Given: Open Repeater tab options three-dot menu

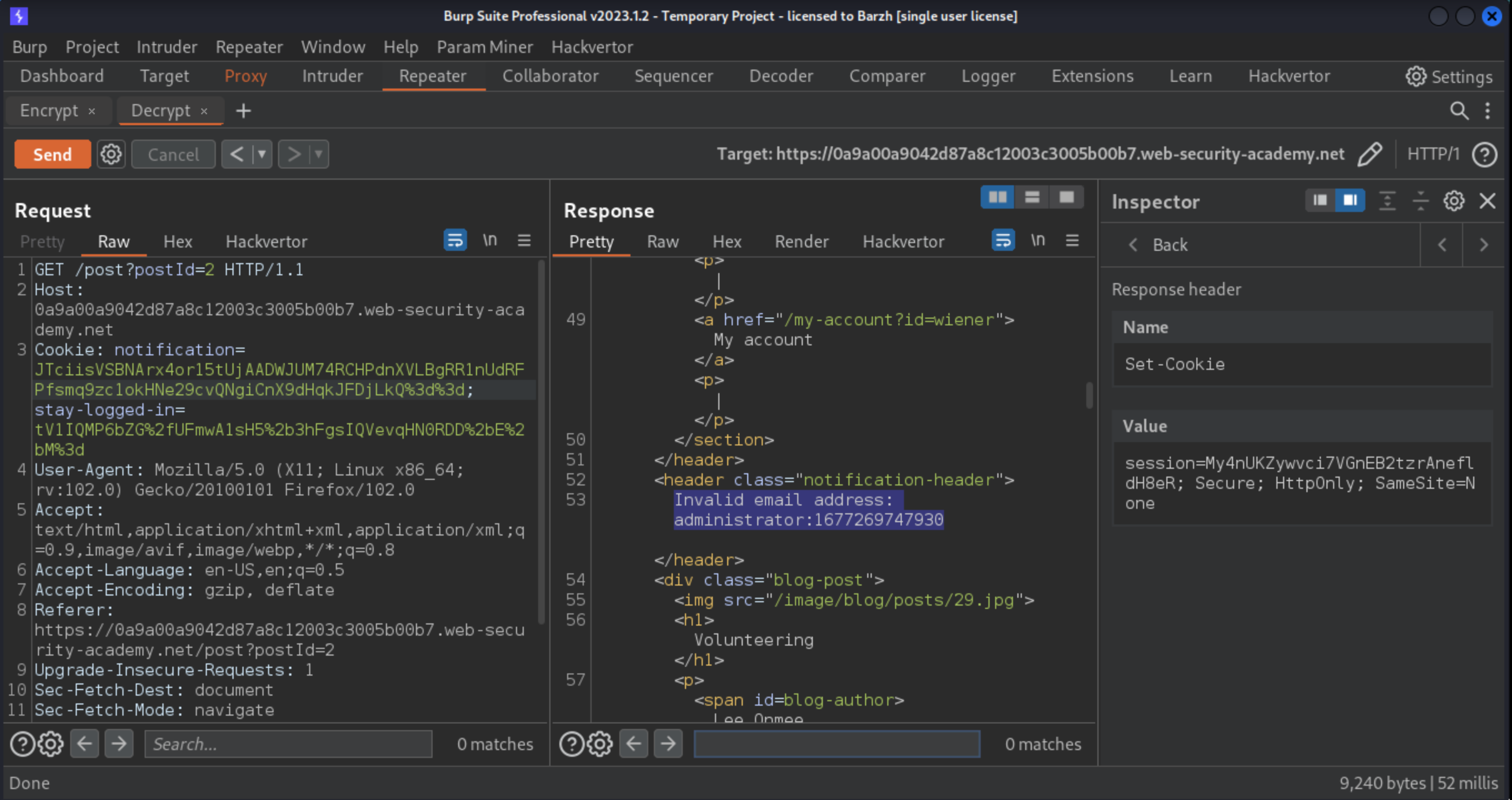Looking at the screenshot, I should click(1487, 110).
